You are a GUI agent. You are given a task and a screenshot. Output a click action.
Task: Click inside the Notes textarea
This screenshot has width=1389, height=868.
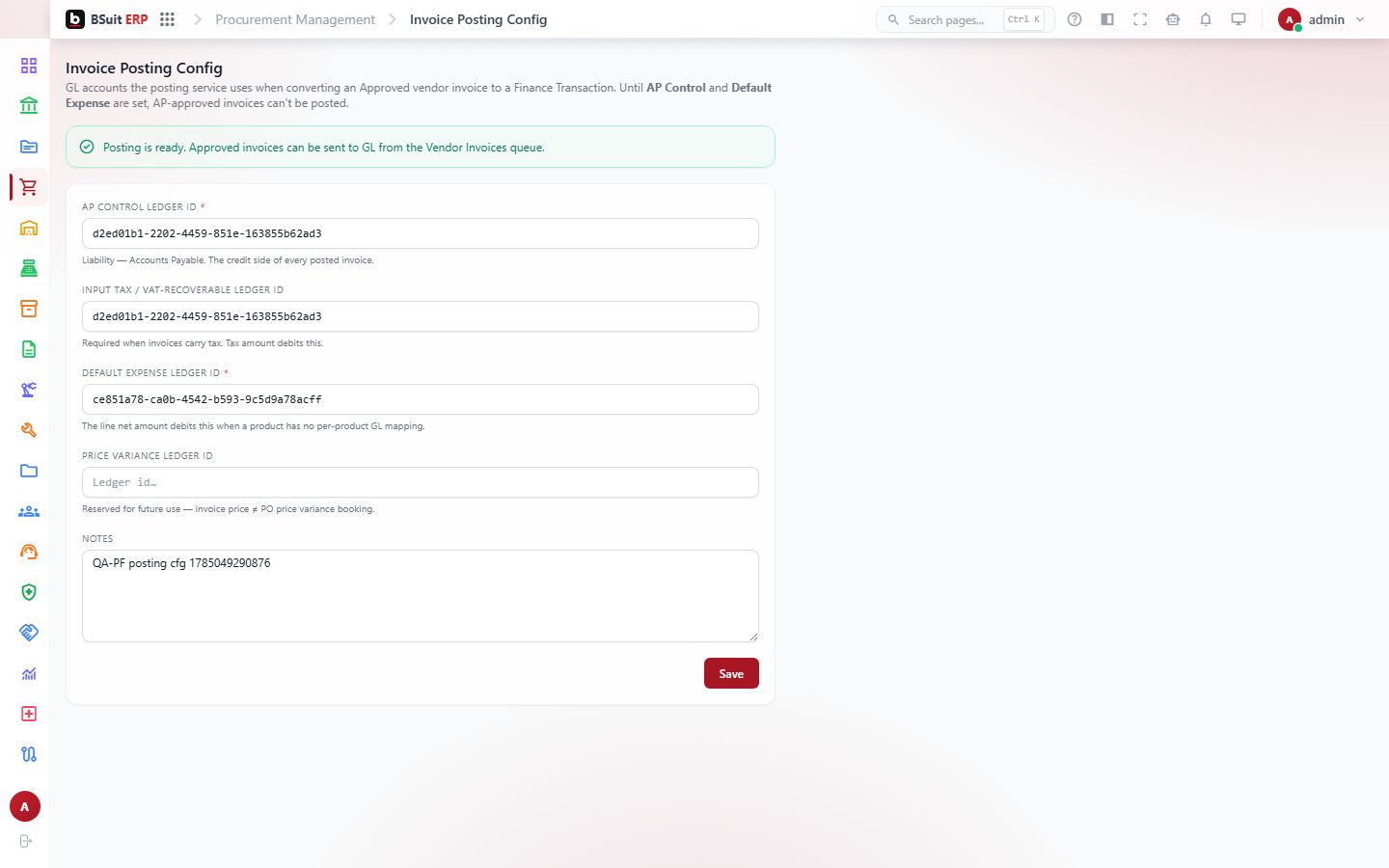tap(421, 596)
